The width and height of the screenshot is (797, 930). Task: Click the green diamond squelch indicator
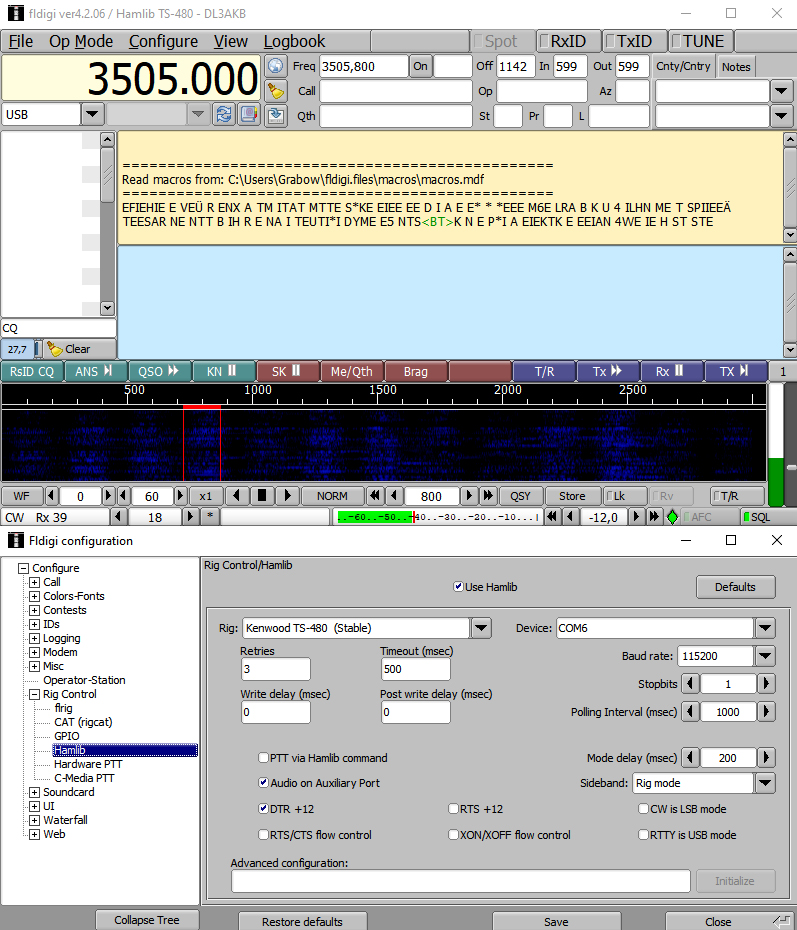[672, 517]
